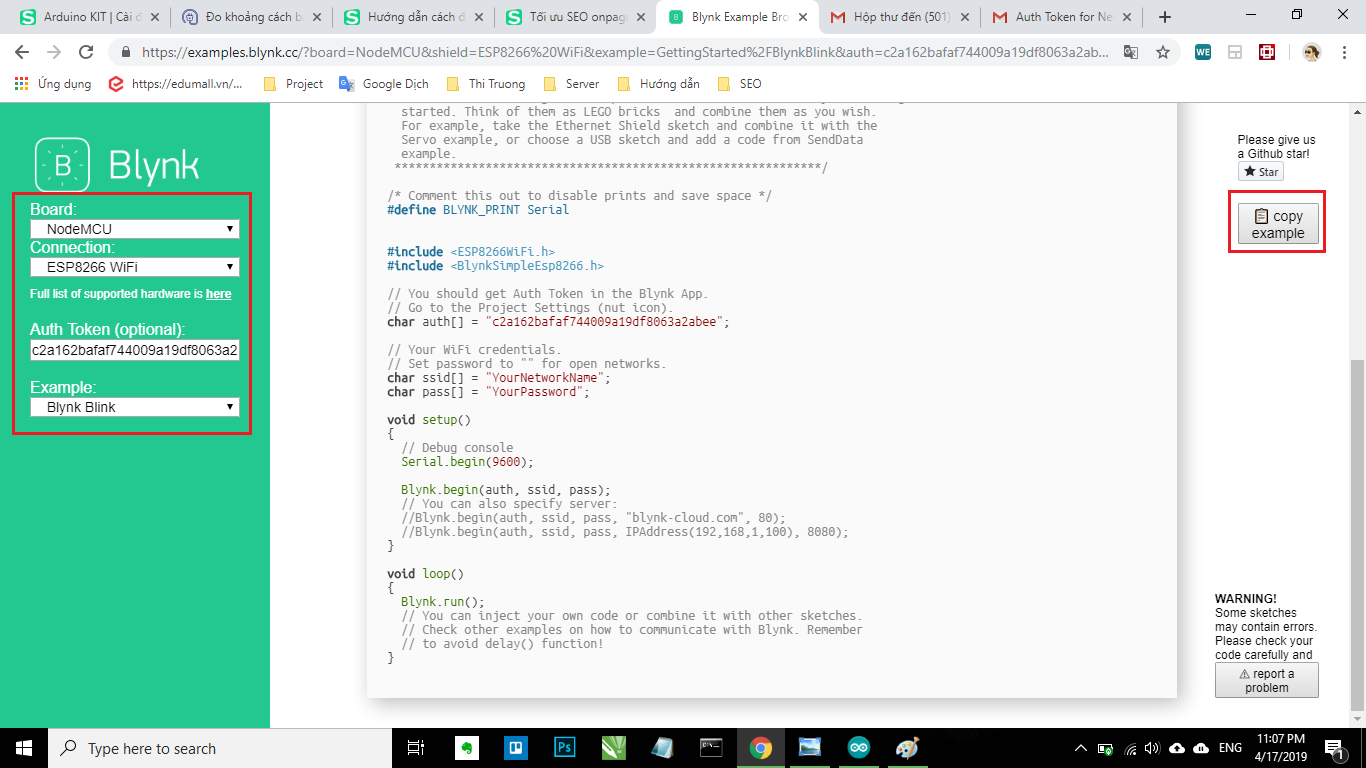Open the Command Prompt taskbar icon

pyautogui.click(x=712, y=748)
